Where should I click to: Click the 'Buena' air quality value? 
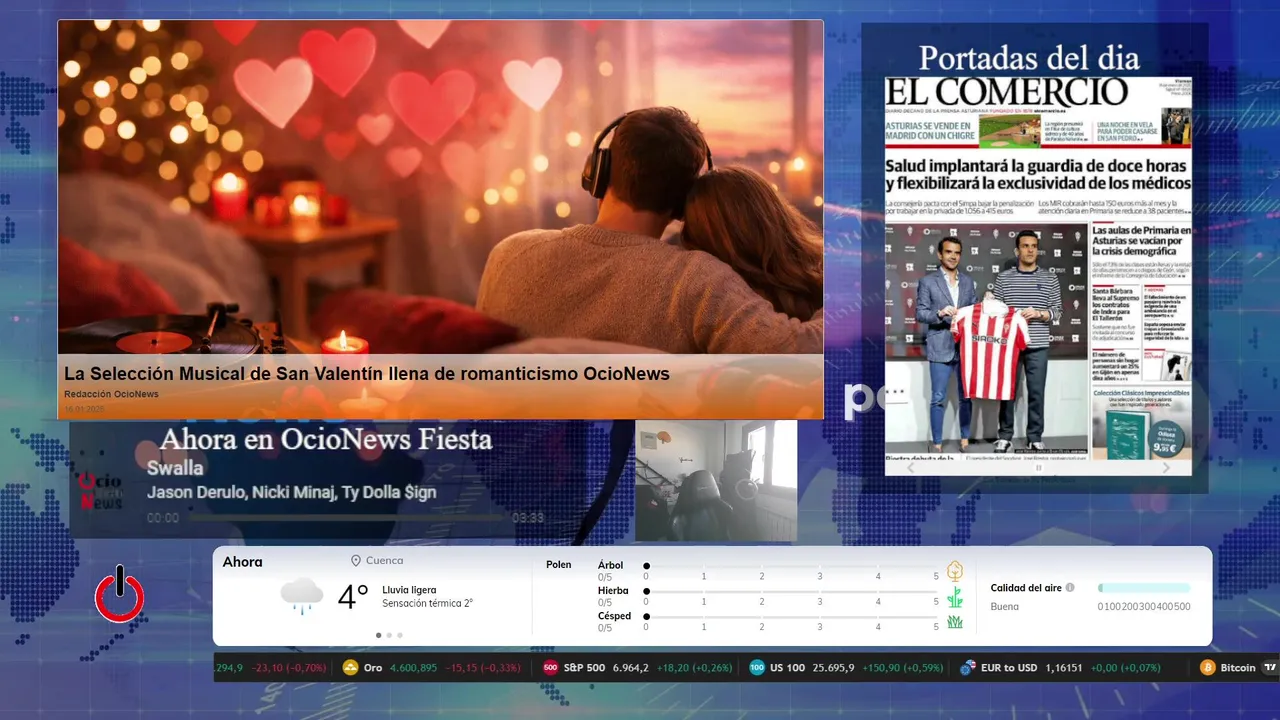1004,607
